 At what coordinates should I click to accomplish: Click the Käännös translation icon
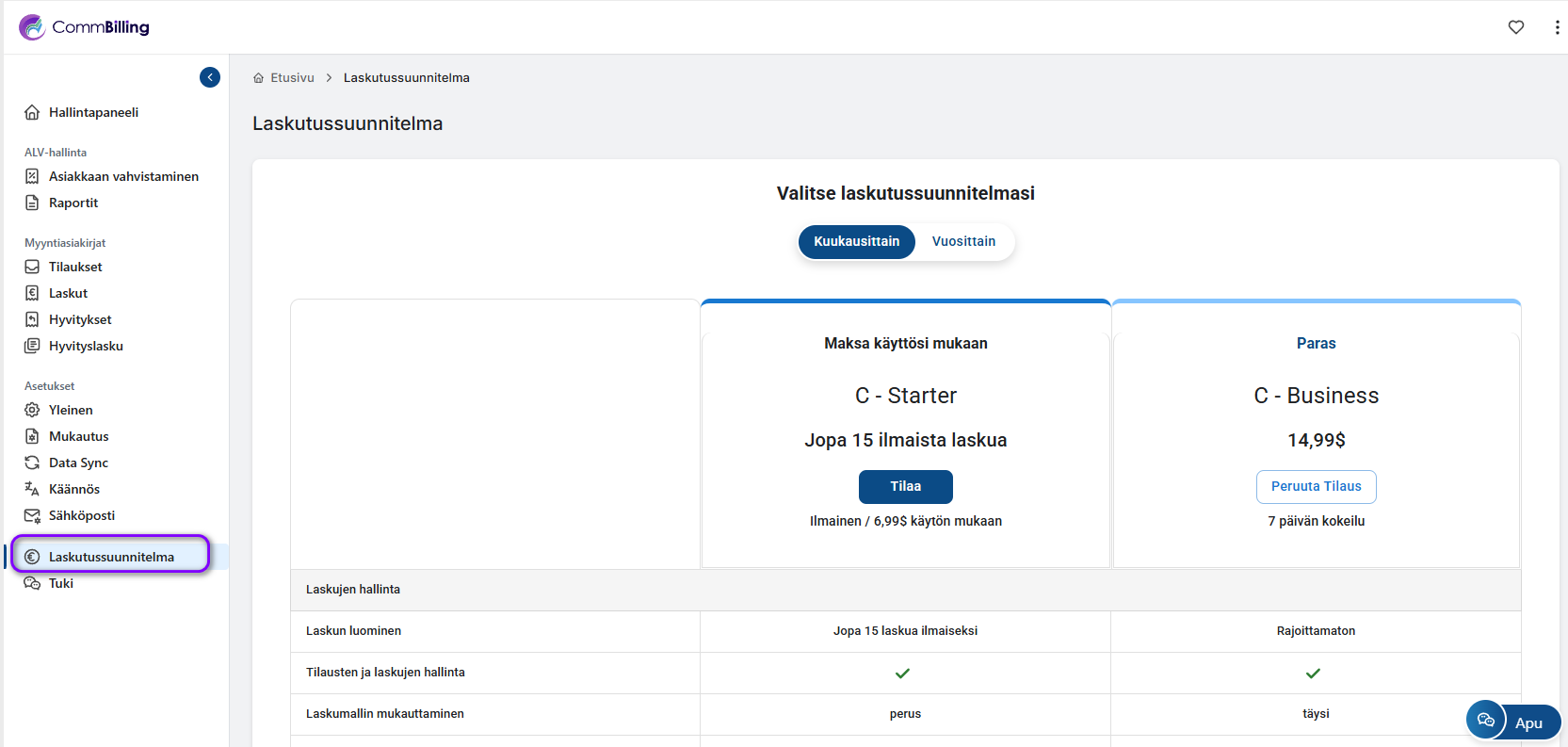pos(32,489)
